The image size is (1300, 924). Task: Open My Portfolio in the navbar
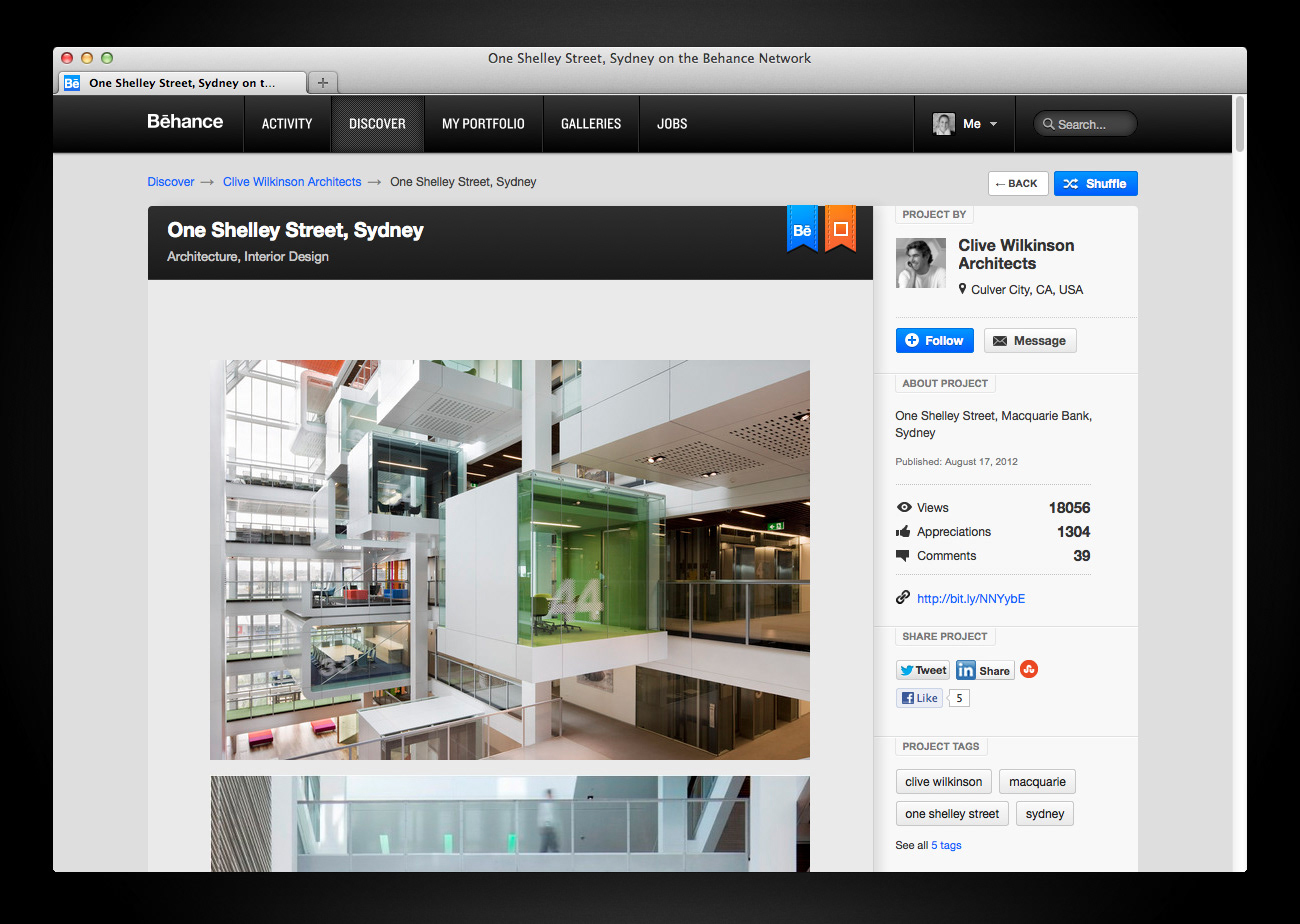click(x=483, y=124)
